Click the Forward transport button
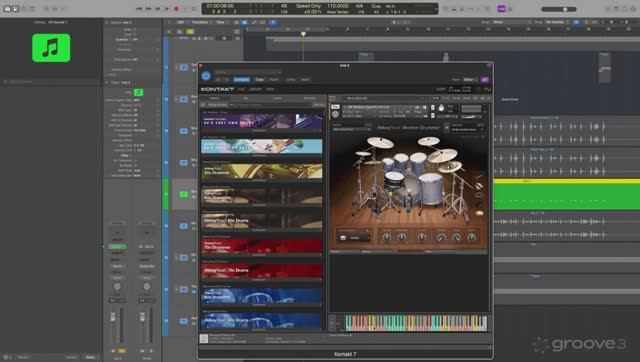This screenshot has height=362, width=640. 148,9
